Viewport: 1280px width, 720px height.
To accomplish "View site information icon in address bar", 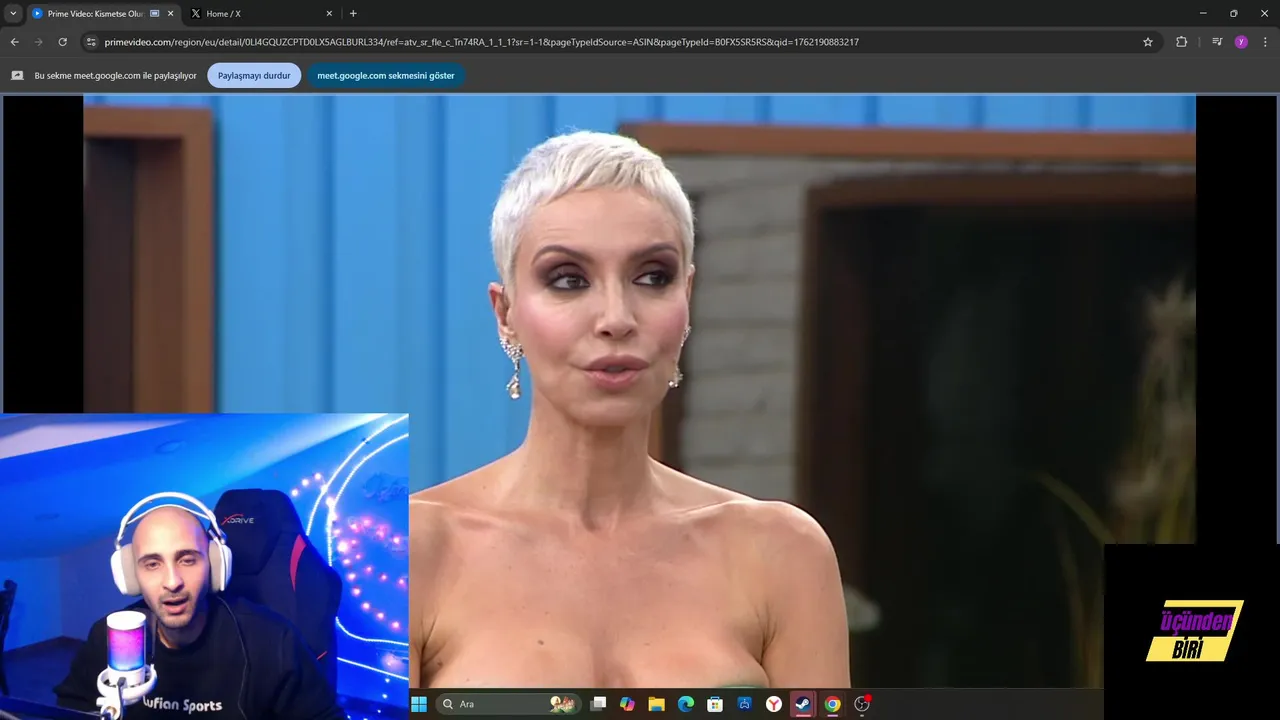I will pos(91,42).
